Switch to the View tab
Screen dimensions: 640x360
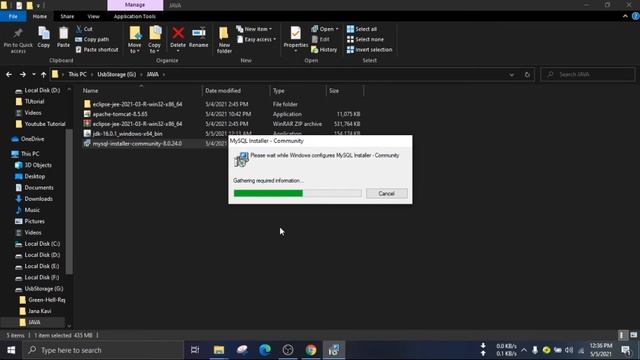pos(93,16)
